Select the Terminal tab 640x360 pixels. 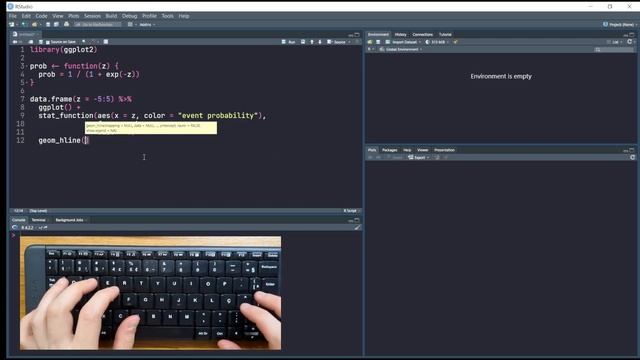(x=38, y=220)
